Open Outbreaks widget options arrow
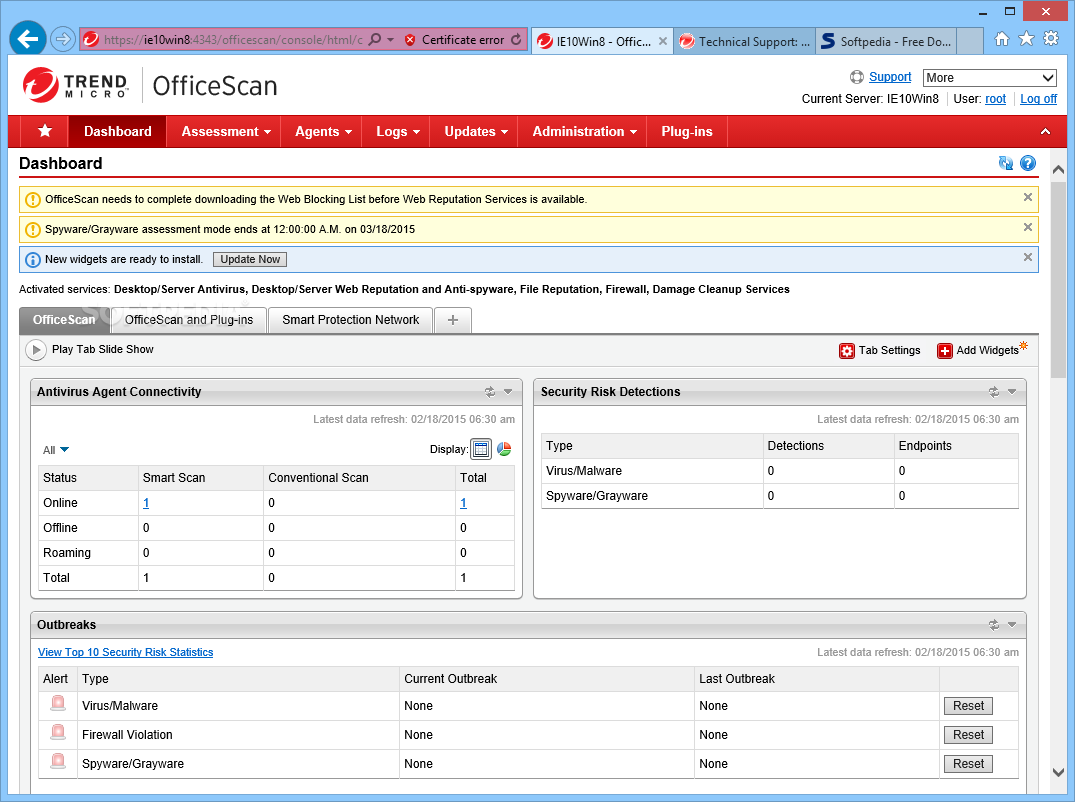The height and width of the screenshot is (802, 1075). (x=1012, y=624)
